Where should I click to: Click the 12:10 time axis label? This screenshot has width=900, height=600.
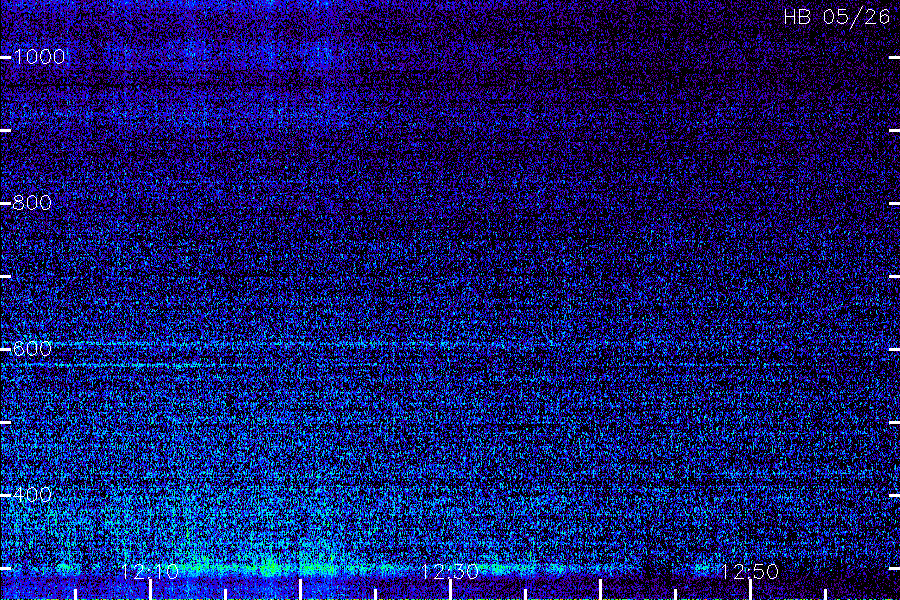click(150, 571)
